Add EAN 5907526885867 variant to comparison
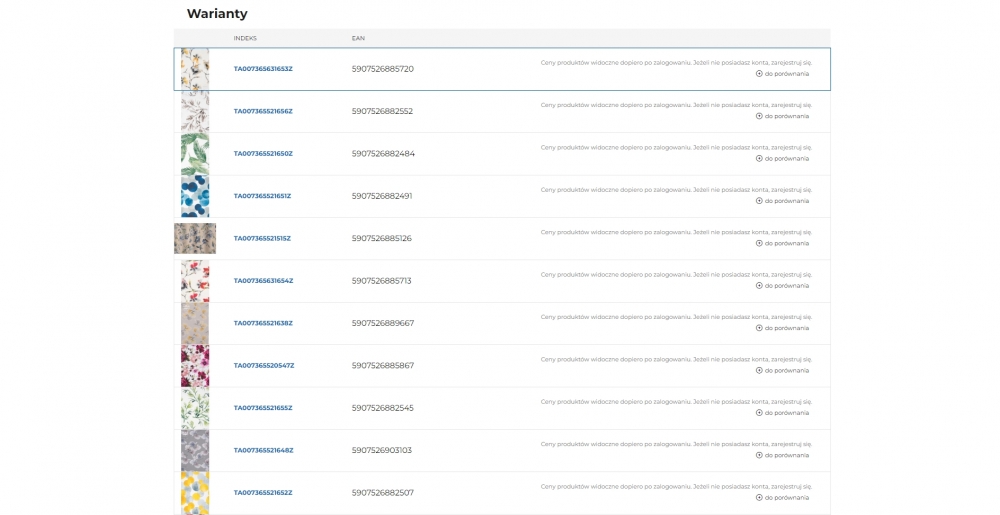 click(x=783, y=371)
